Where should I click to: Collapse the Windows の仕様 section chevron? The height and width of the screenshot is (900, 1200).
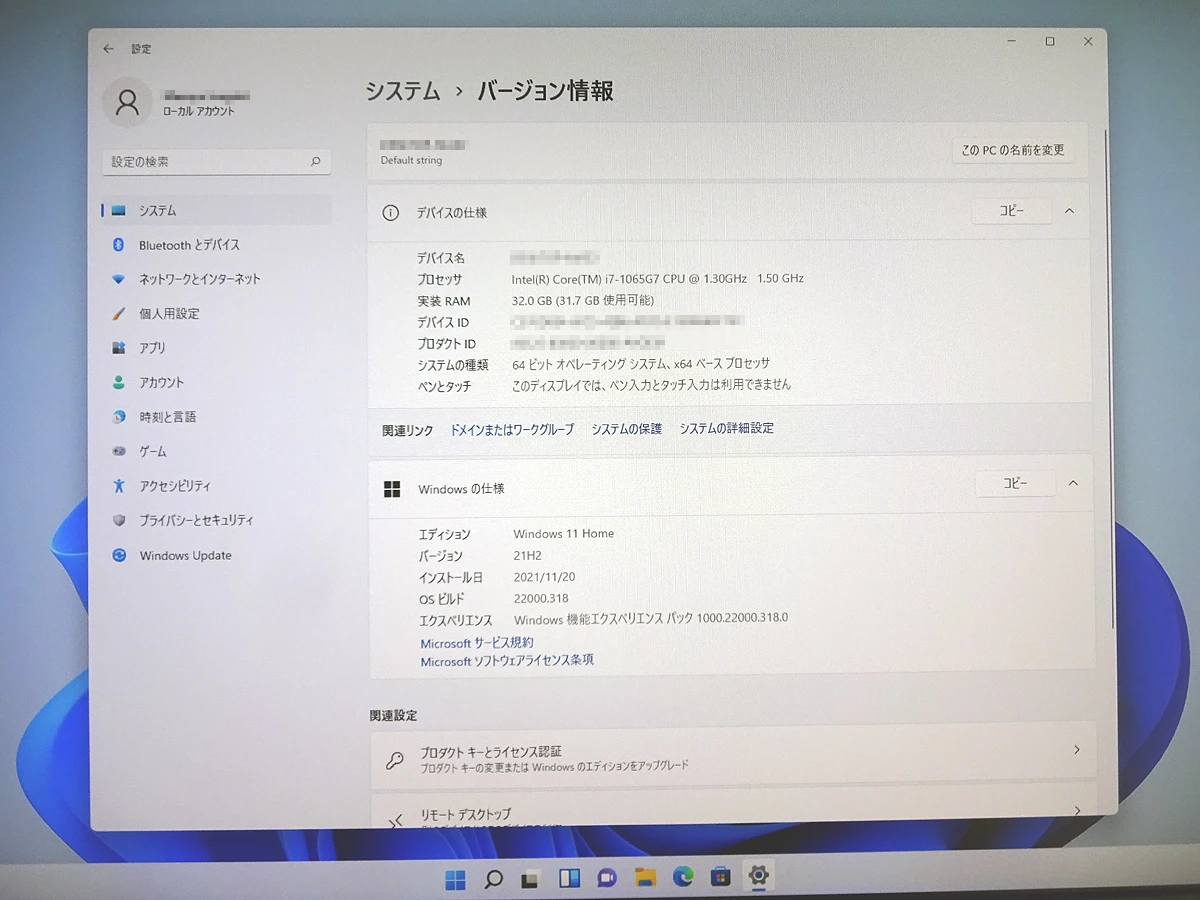(x=1072, y=483)
